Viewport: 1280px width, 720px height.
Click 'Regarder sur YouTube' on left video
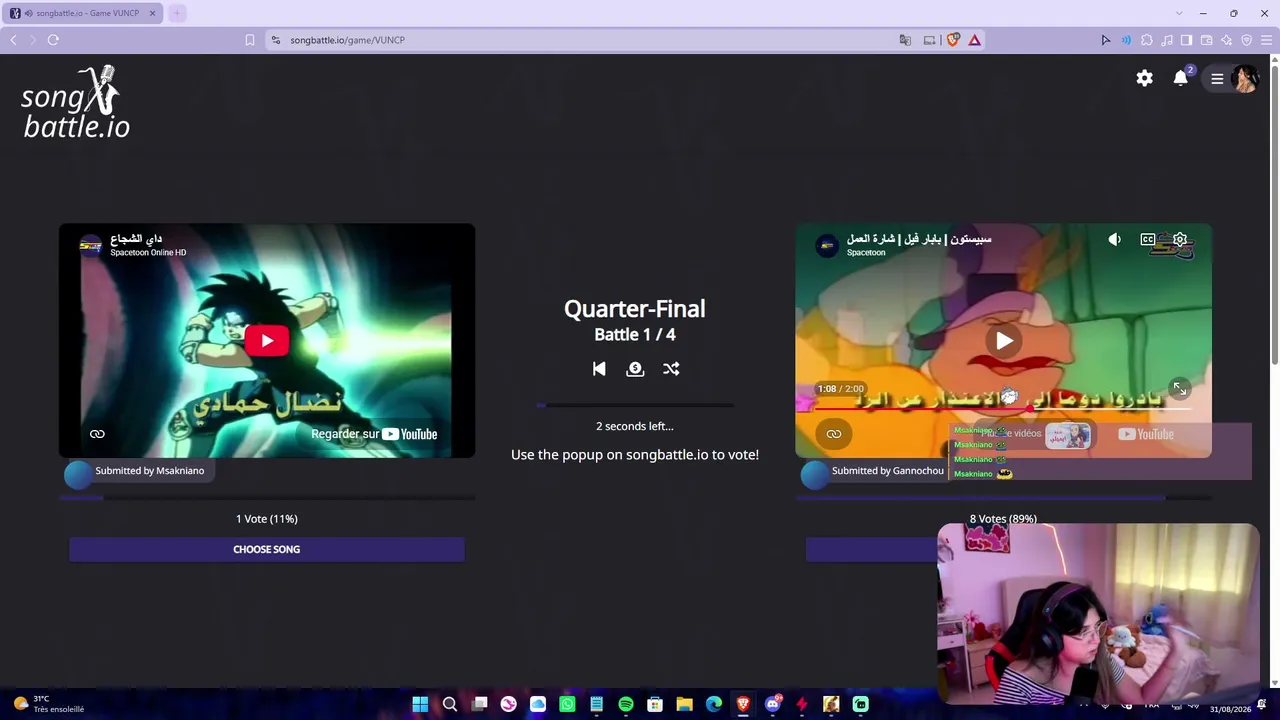pyautogui.click(x=374, y=434)
